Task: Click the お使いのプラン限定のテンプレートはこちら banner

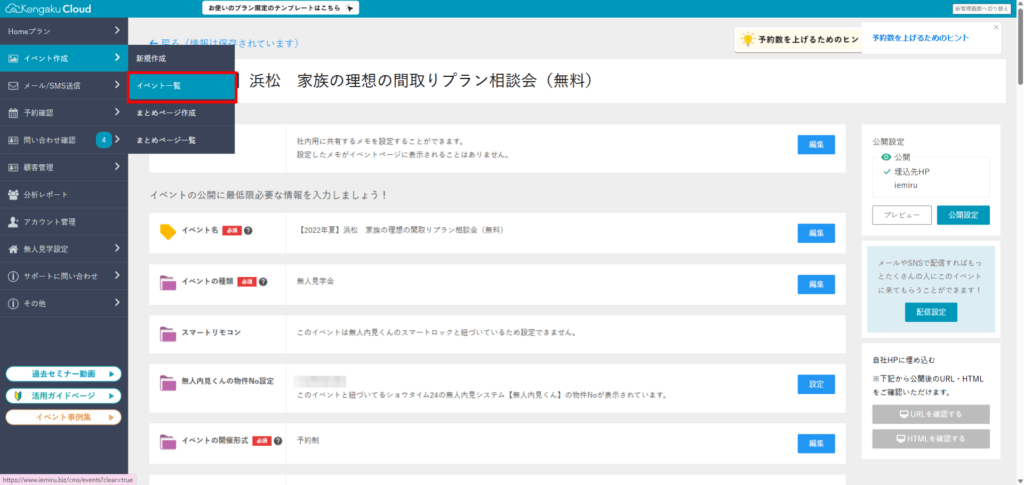Action: pyautogui.click(x=281, y=8)
